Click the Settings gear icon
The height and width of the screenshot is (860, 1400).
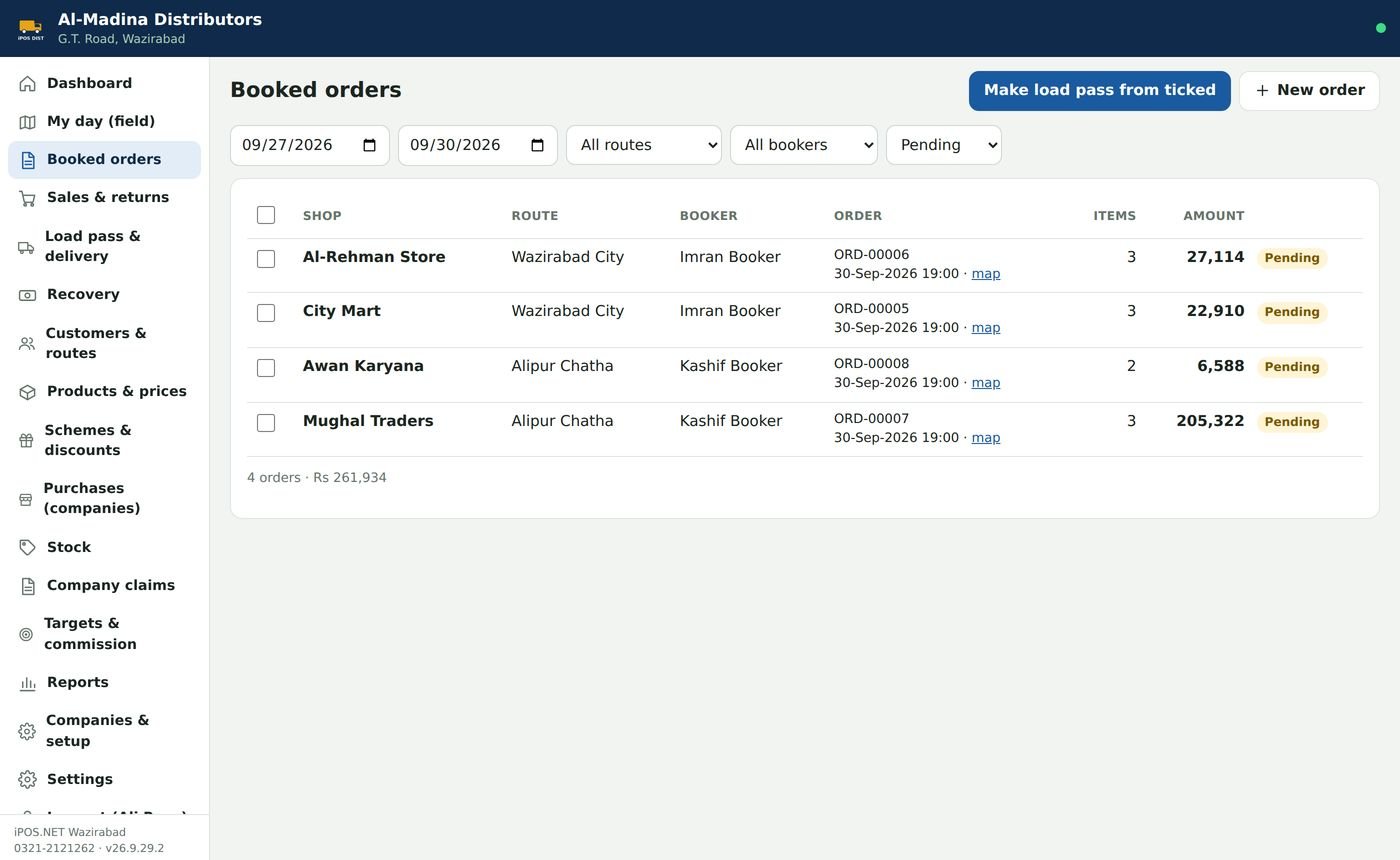tap(27, 779)
